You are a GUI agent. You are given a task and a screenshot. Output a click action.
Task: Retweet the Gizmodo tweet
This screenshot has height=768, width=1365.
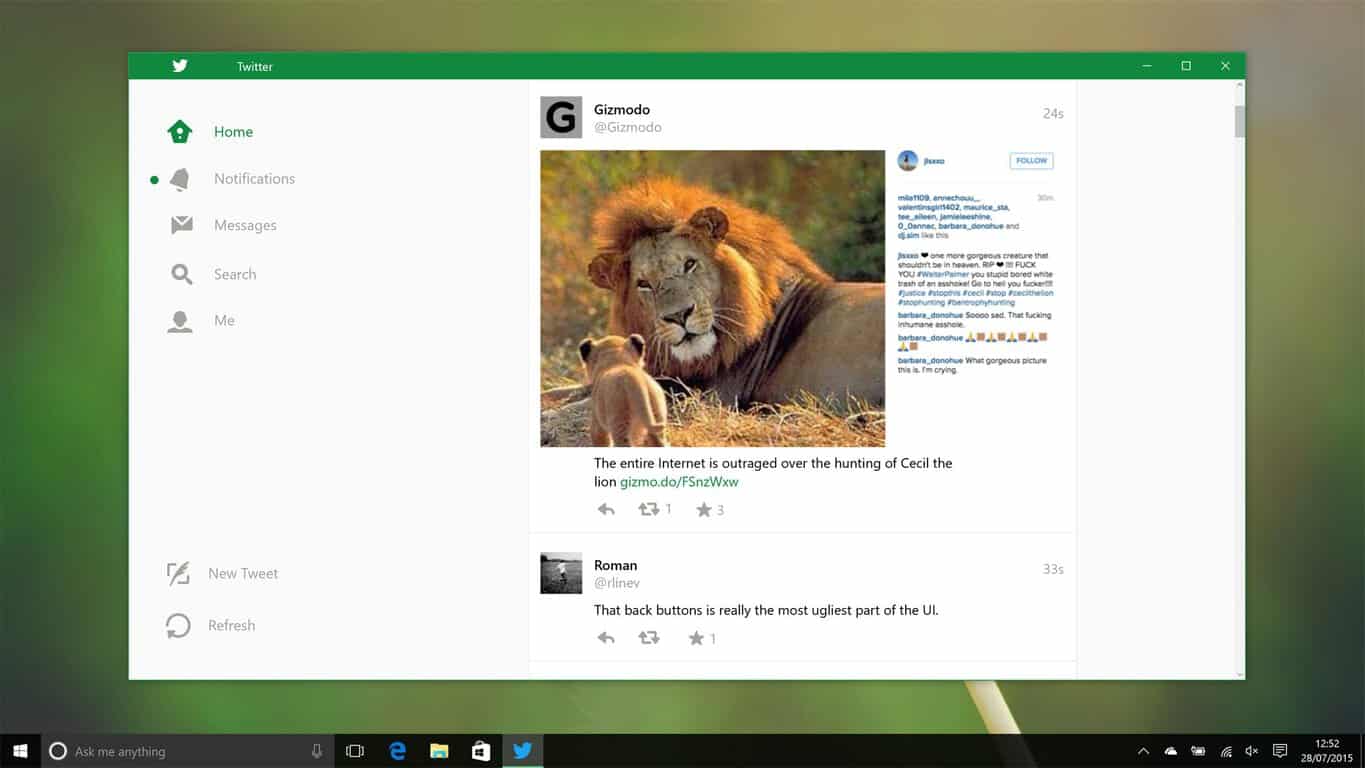click(649, 510)
